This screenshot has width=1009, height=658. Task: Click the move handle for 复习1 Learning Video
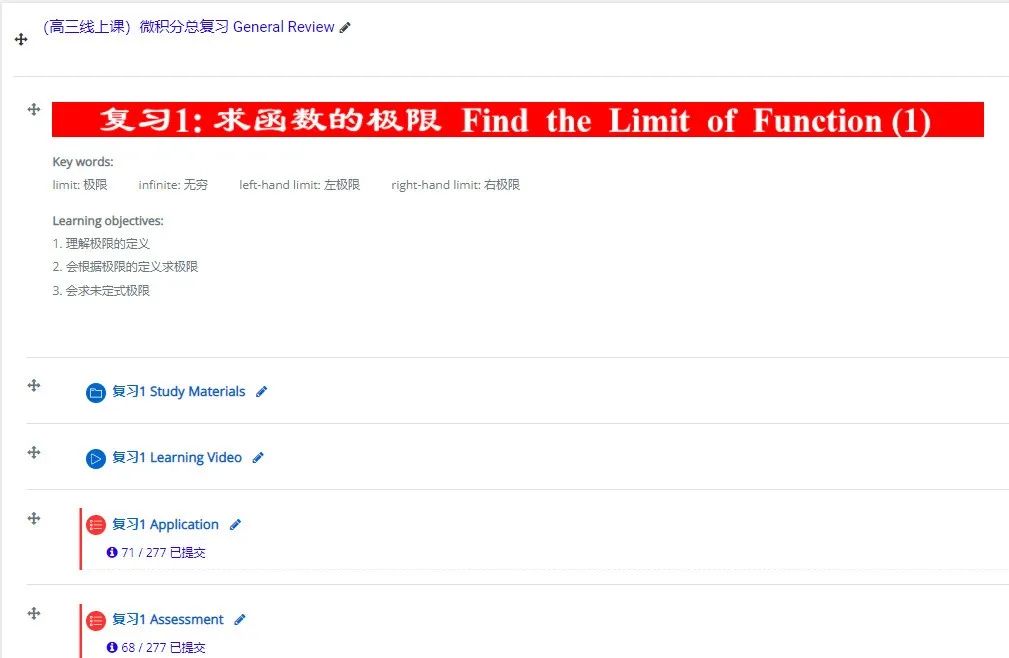click(x=33, y=452)
